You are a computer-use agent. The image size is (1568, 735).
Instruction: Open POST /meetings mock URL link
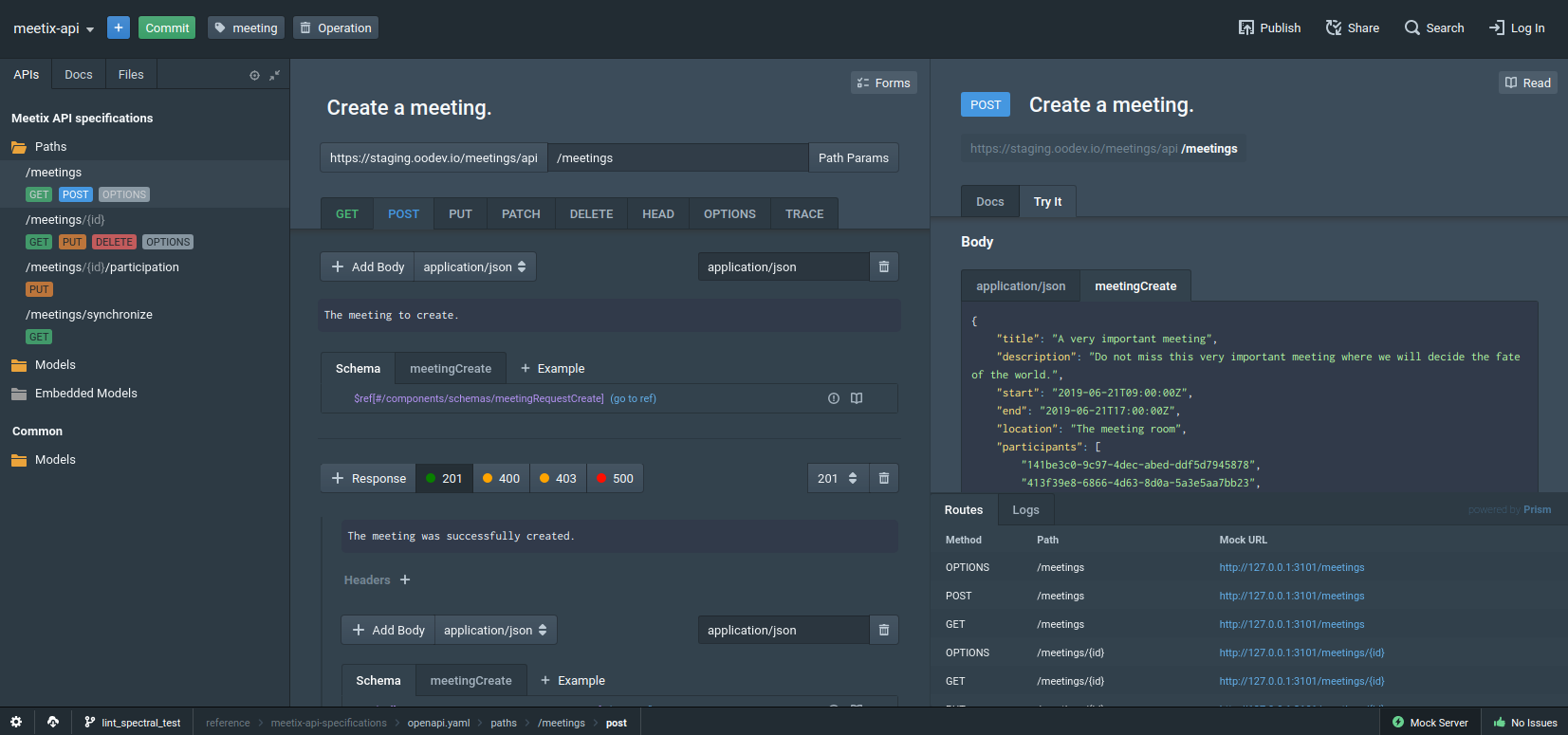(1291, 596)
